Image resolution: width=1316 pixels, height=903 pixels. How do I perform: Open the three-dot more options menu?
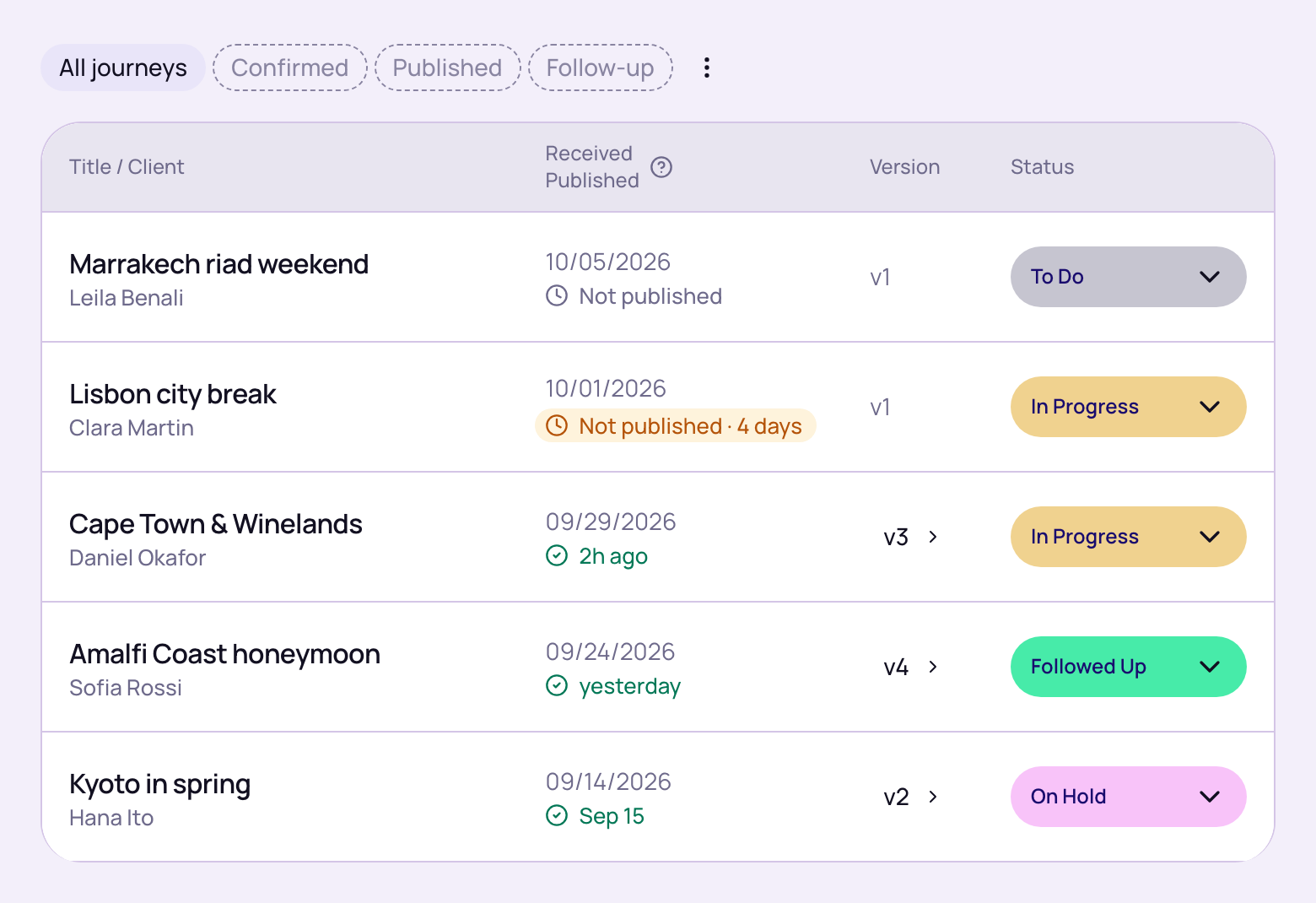click(x=707, y=68)
